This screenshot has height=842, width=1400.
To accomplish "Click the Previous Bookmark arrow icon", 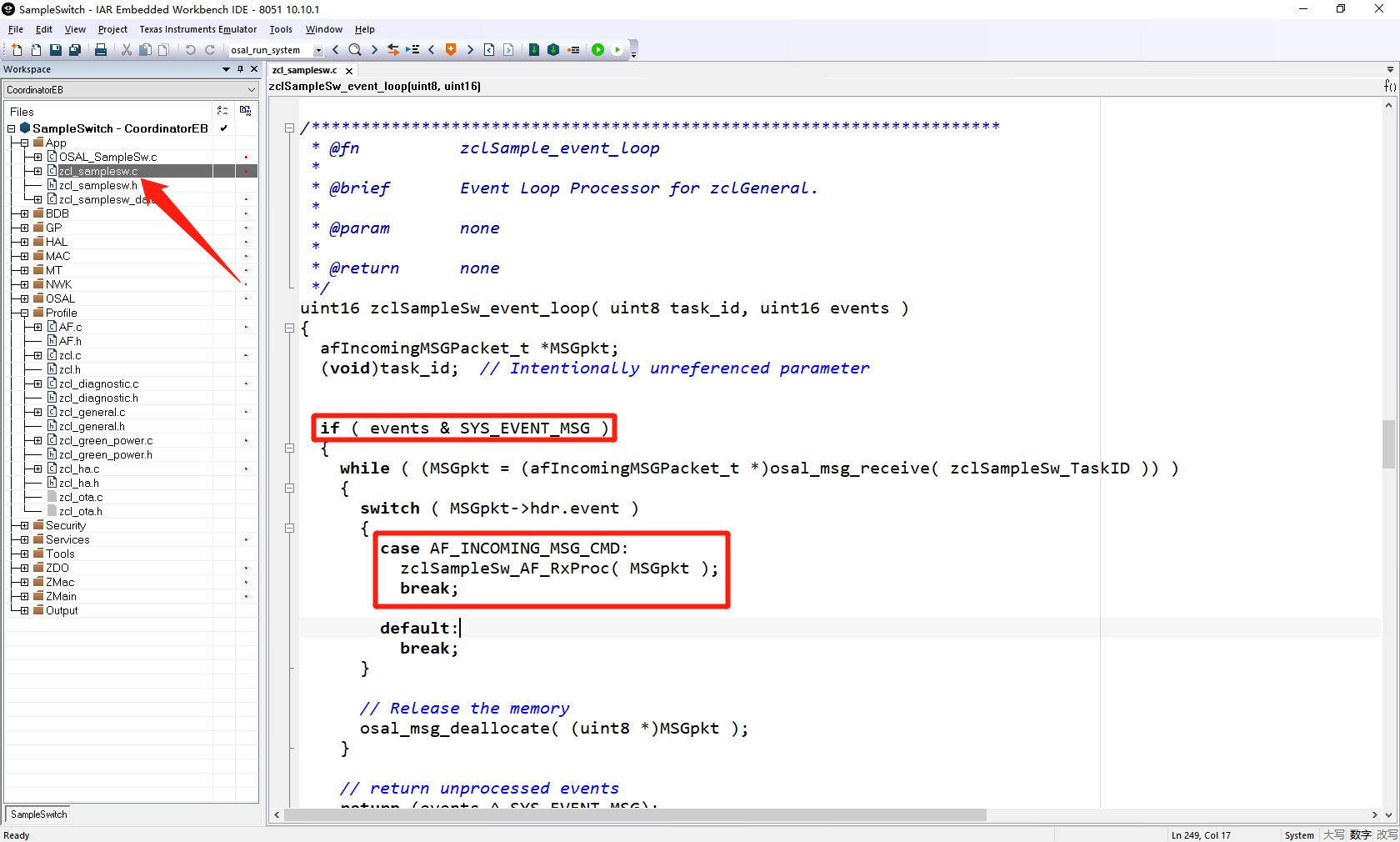I will [432, 50].
